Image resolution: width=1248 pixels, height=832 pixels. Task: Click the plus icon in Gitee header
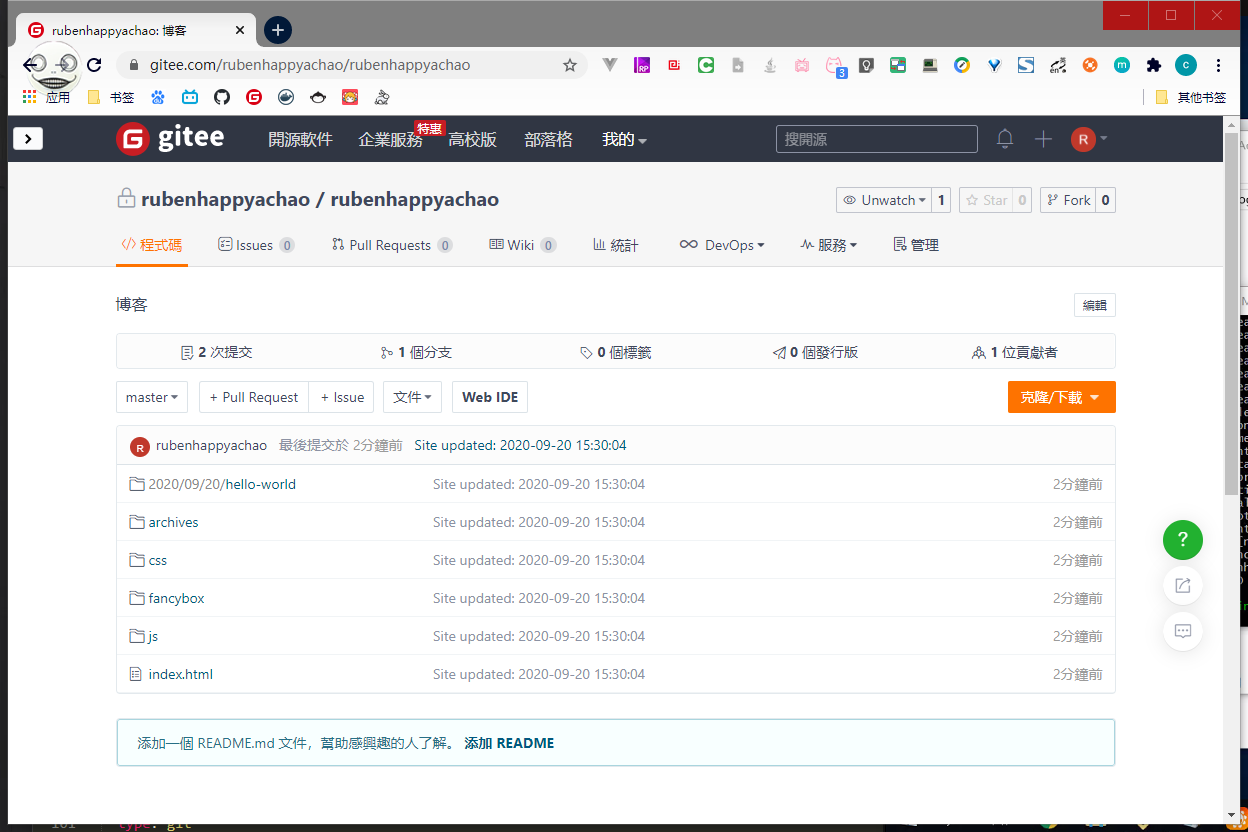click(1043, 139)
